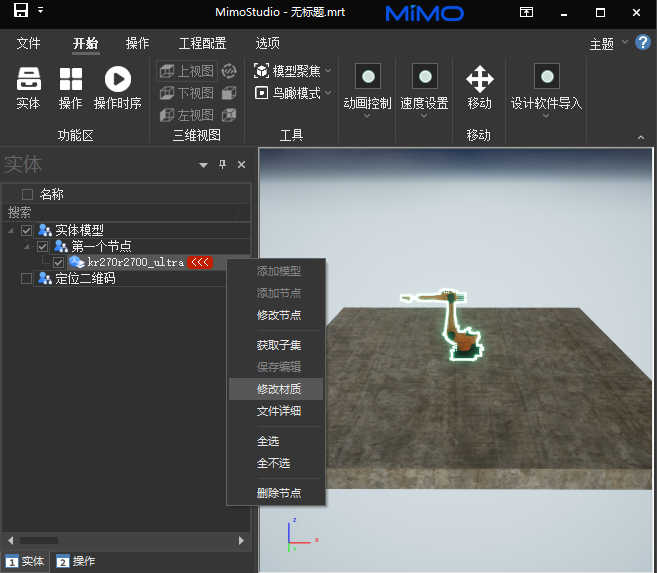Click the 设计软件导入 import icon
Screen dimensions: 657x573
pyautogui.click(x=546, y=77)
